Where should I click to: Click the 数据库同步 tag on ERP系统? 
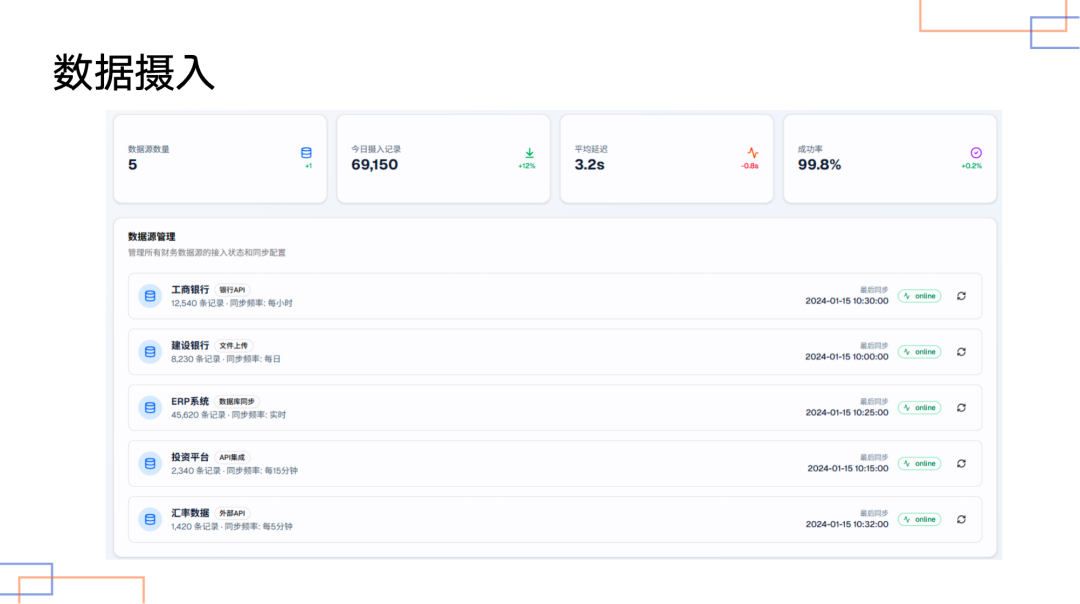pos(237,402)
